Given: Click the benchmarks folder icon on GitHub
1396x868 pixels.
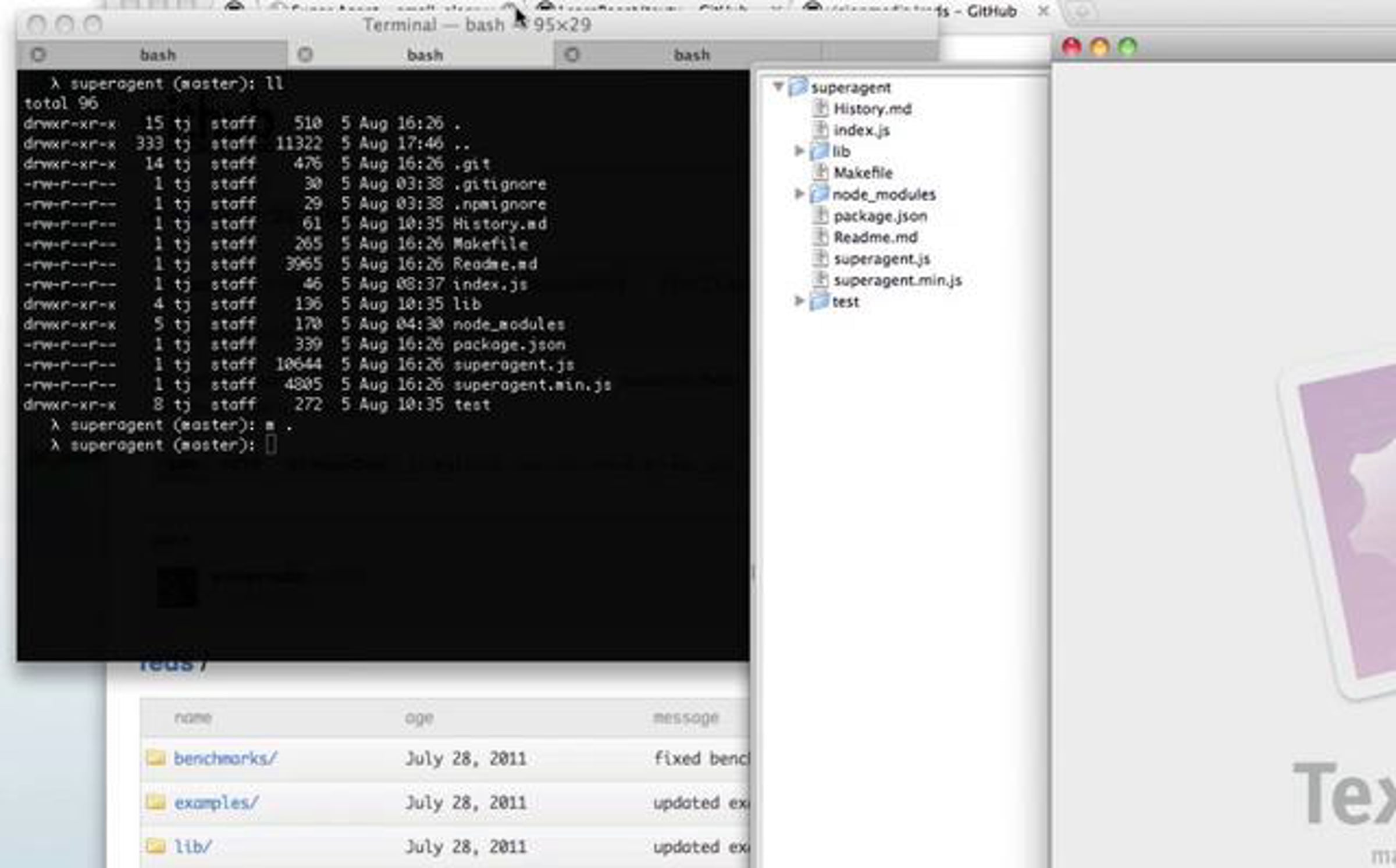Looking at the screenshot, I should pyautogui.click(x=155, y=758).
